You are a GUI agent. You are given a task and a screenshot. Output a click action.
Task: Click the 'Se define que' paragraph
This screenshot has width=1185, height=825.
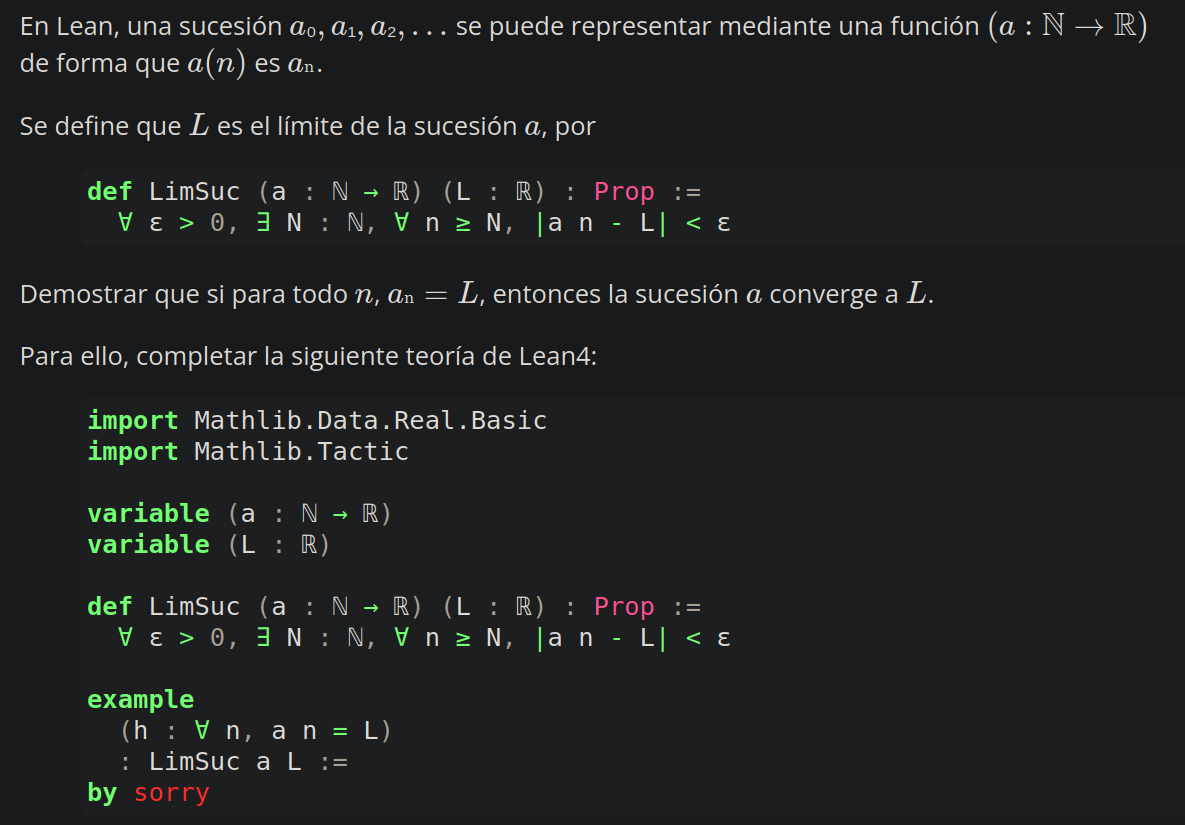pos(308,127)
